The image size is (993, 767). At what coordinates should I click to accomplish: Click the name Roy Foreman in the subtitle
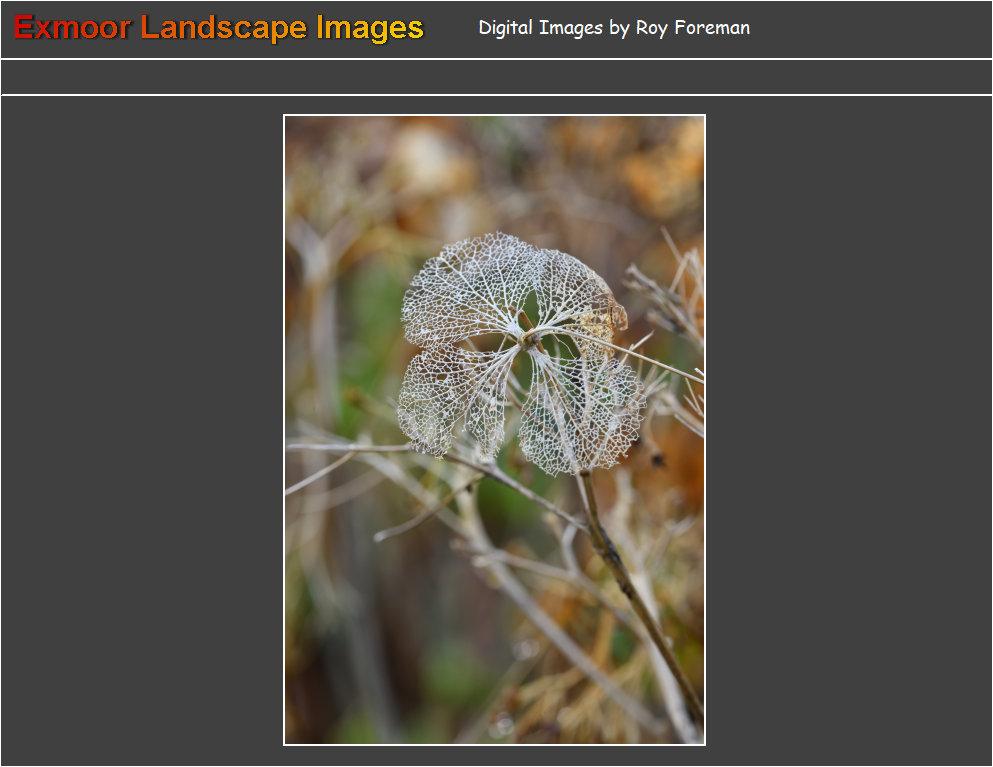[692, 28]
